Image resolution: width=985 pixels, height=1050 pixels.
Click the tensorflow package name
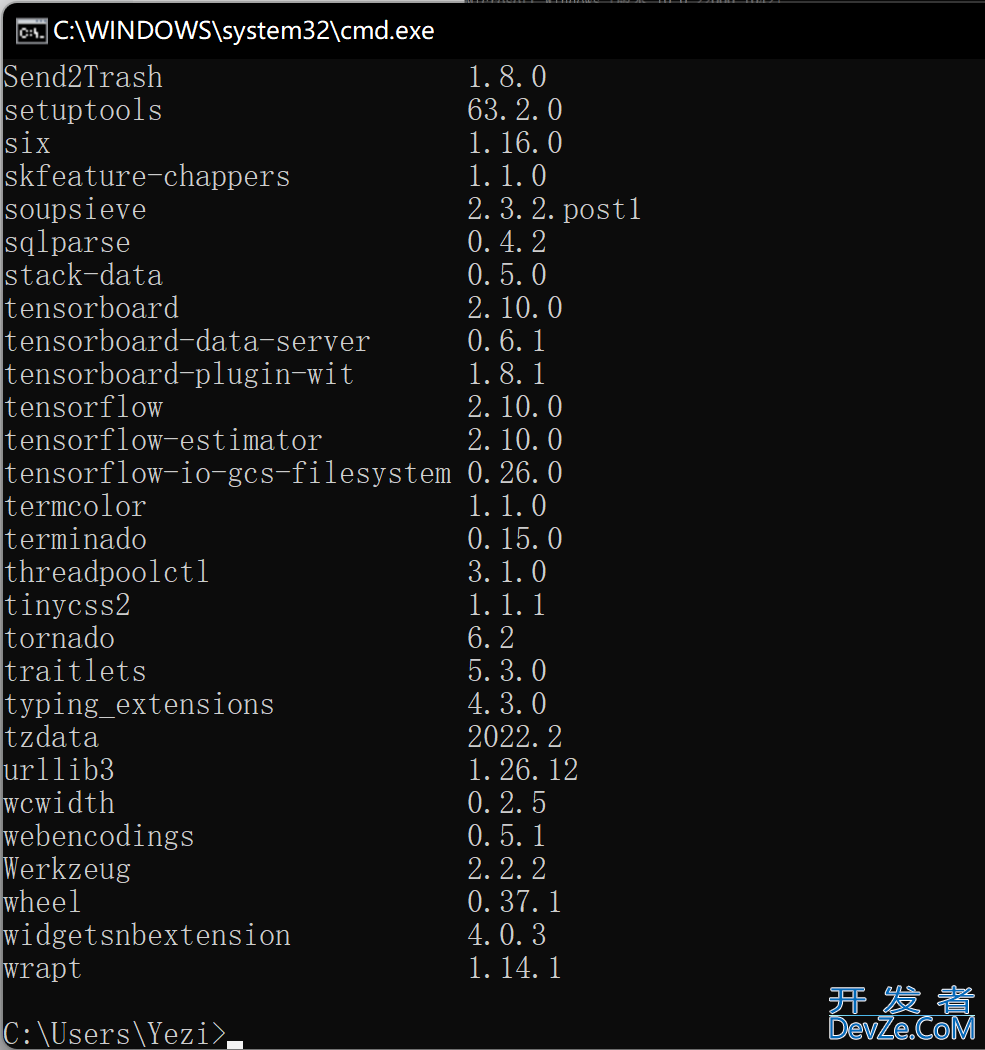[x=84, y=407]
